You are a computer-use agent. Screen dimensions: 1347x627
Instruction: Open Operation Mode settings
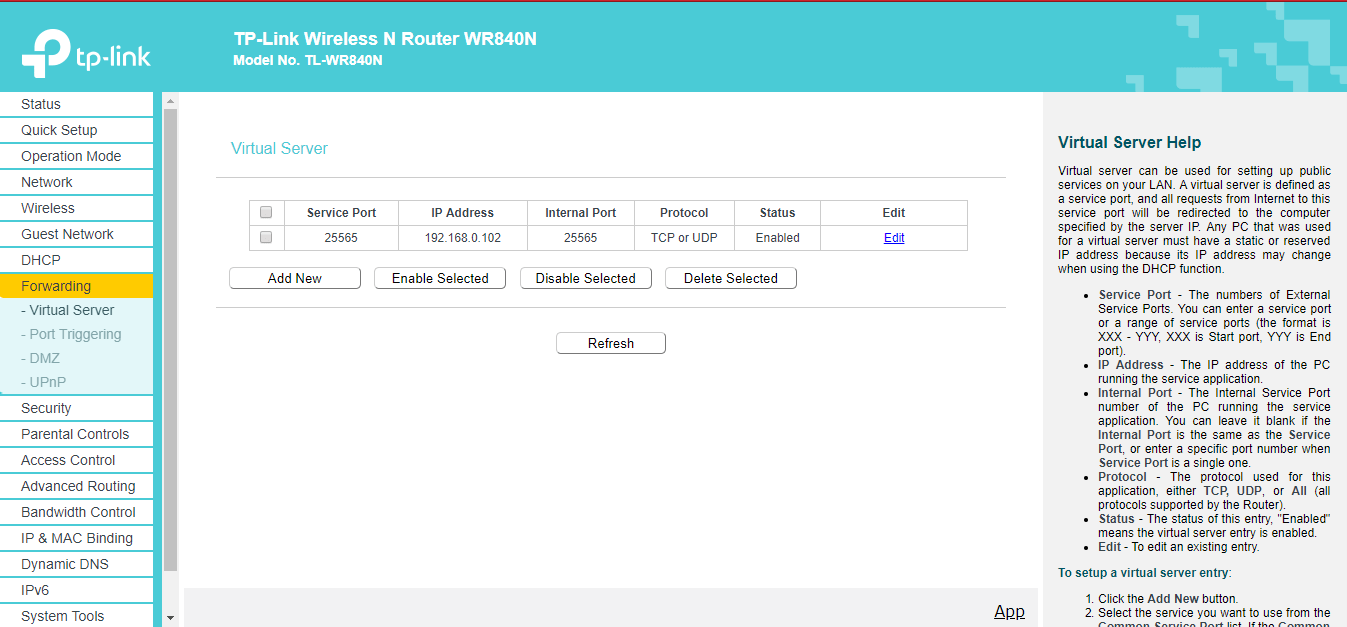point(76,156)
